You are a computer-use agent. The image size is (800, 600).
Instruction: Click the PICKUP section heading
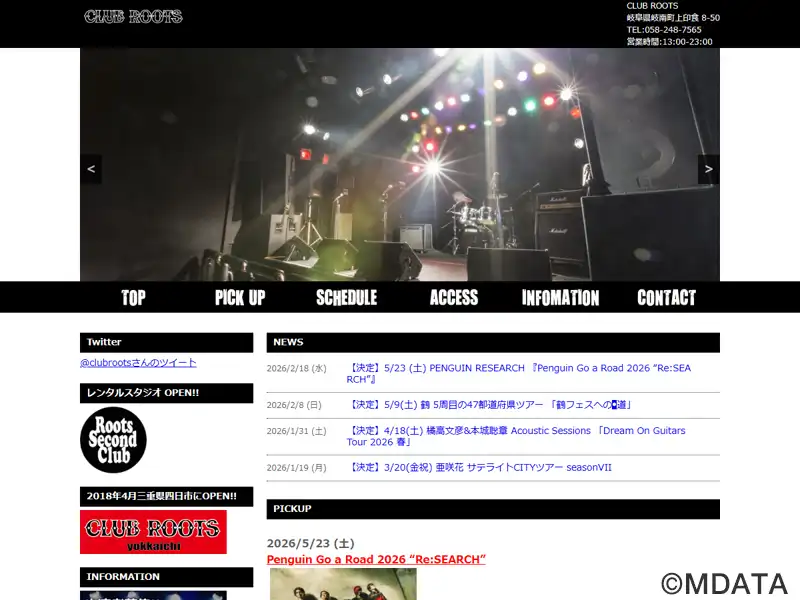[493, 509]
